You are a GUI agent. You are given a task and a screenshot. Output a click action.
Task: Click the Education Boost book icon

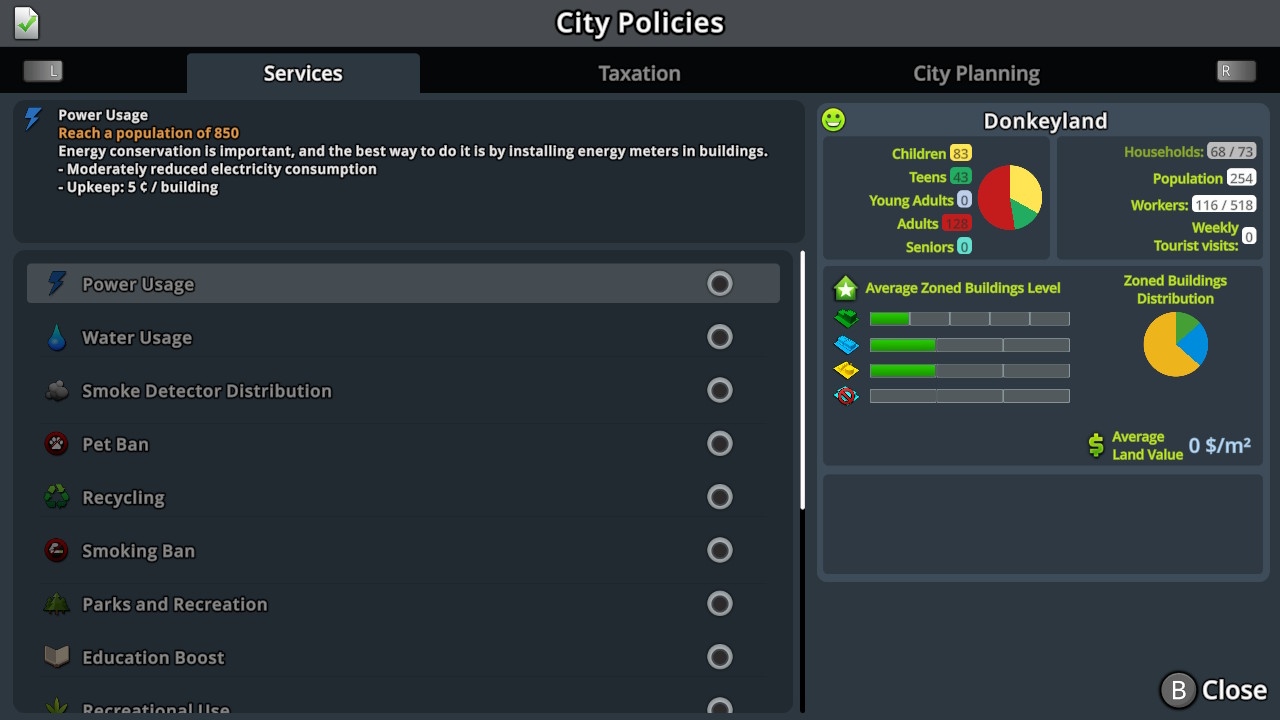[x=57, y=657]
